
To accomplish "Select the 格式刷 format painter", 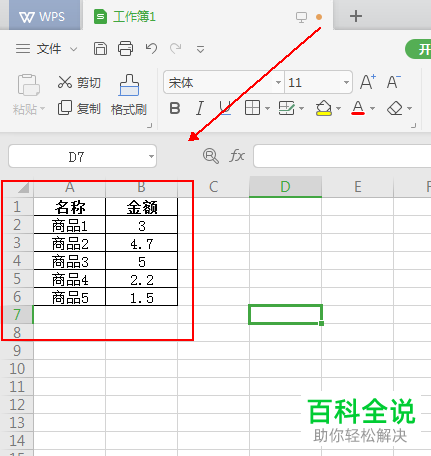I will click(x=129, y=95).
